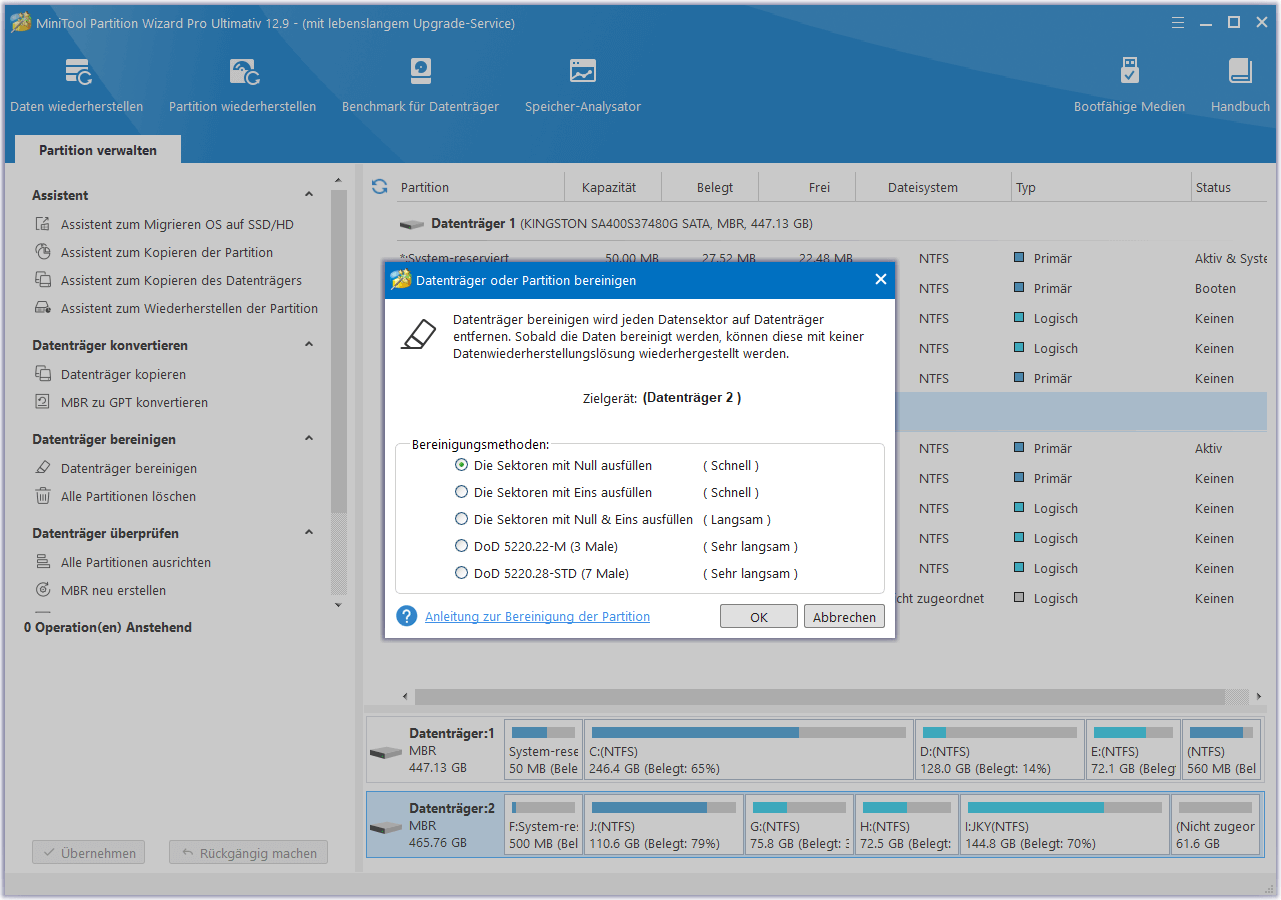Select E:(NTFS) 72.1 GB partition block
Viewport: 1281px width, 900px height.
pyautogui.click(x=1132, y=750)
